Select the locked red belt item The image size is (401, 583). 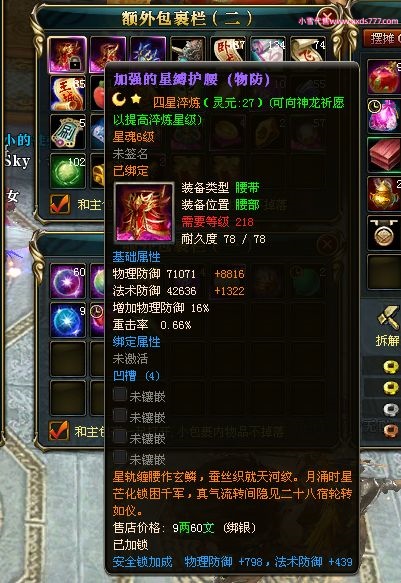pos(67,55)
